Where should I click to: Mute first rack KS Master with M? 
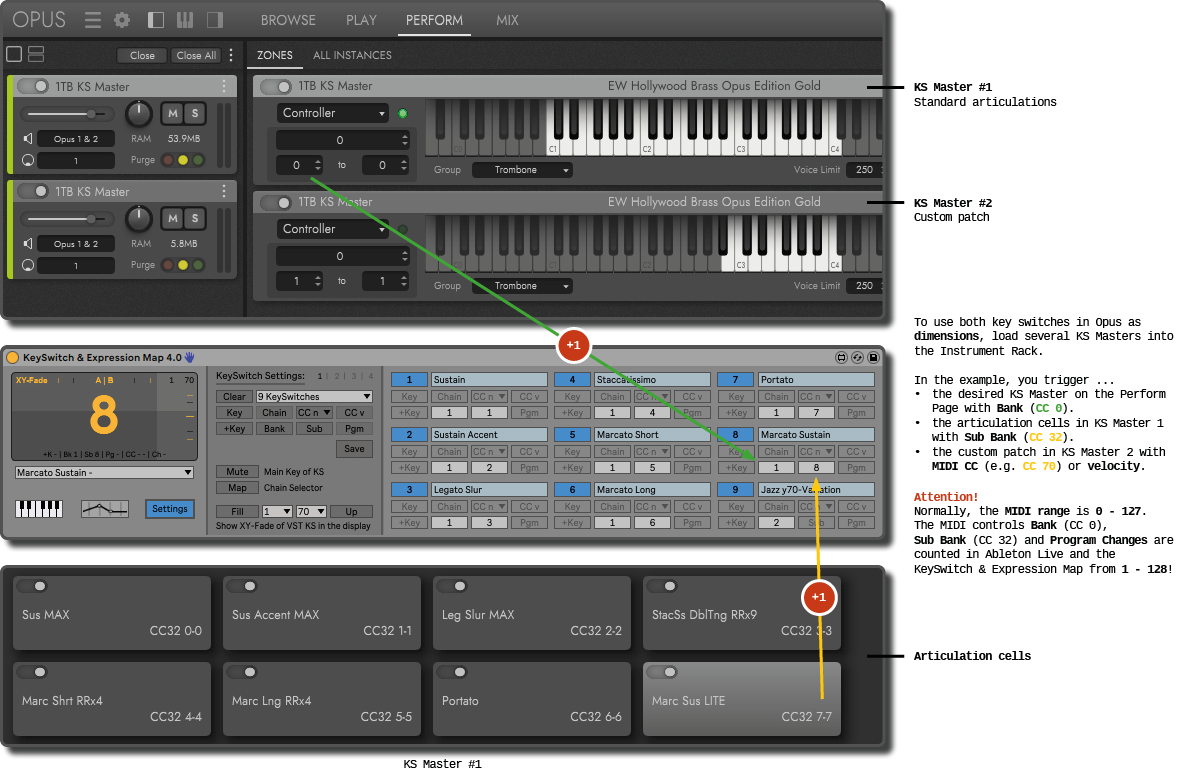173,113
